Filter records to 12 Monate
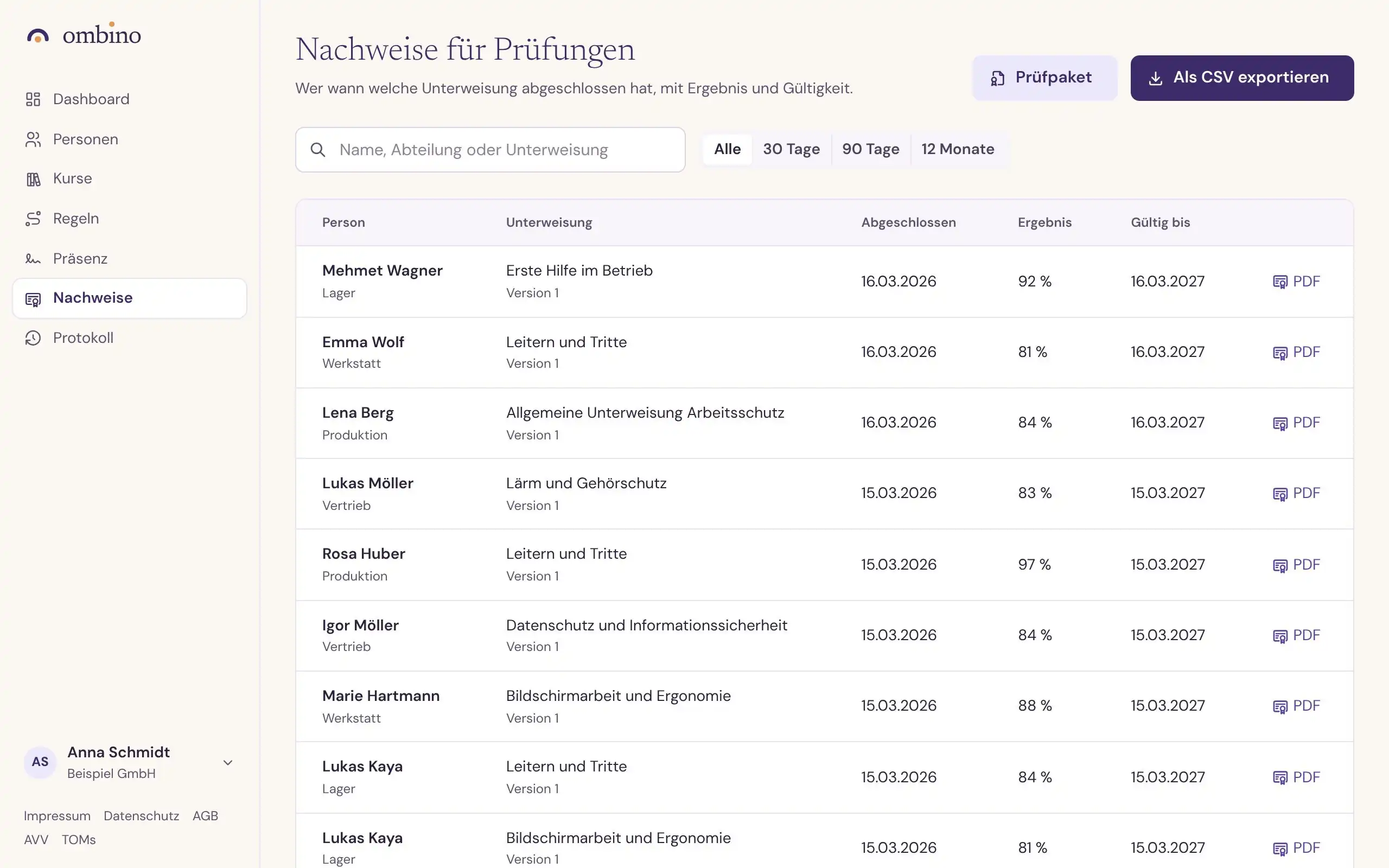Viewport: 1389px width, 868px height. click(957, 149)
